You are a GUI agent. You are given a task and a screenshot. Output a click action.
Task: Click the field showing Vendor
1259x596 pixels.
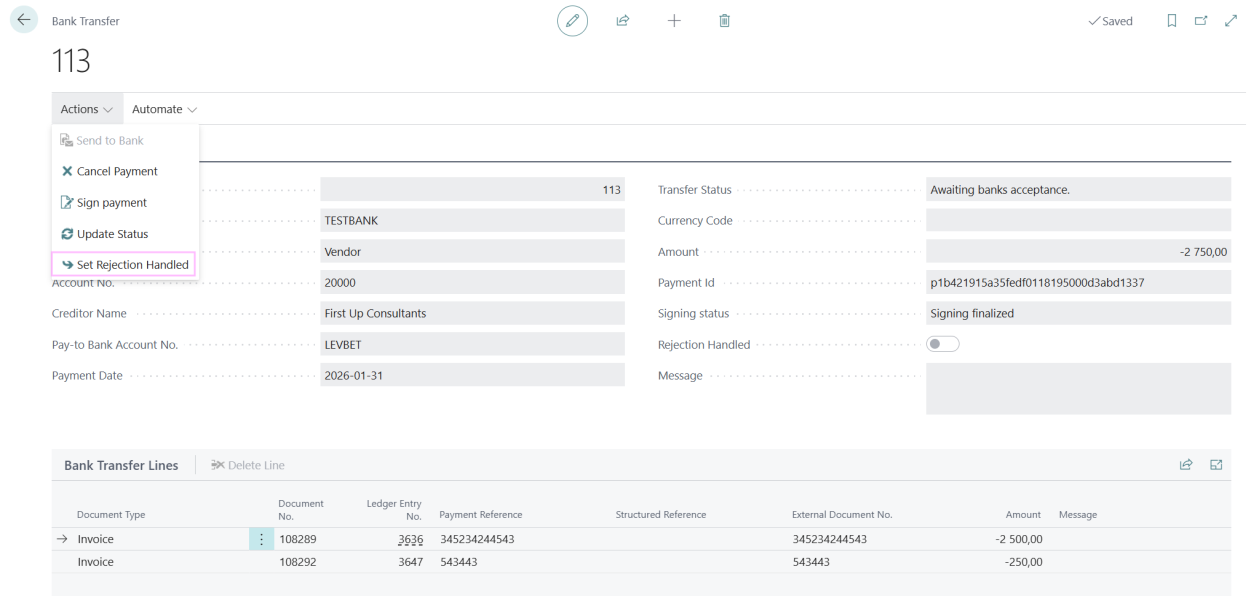(472, 252)
